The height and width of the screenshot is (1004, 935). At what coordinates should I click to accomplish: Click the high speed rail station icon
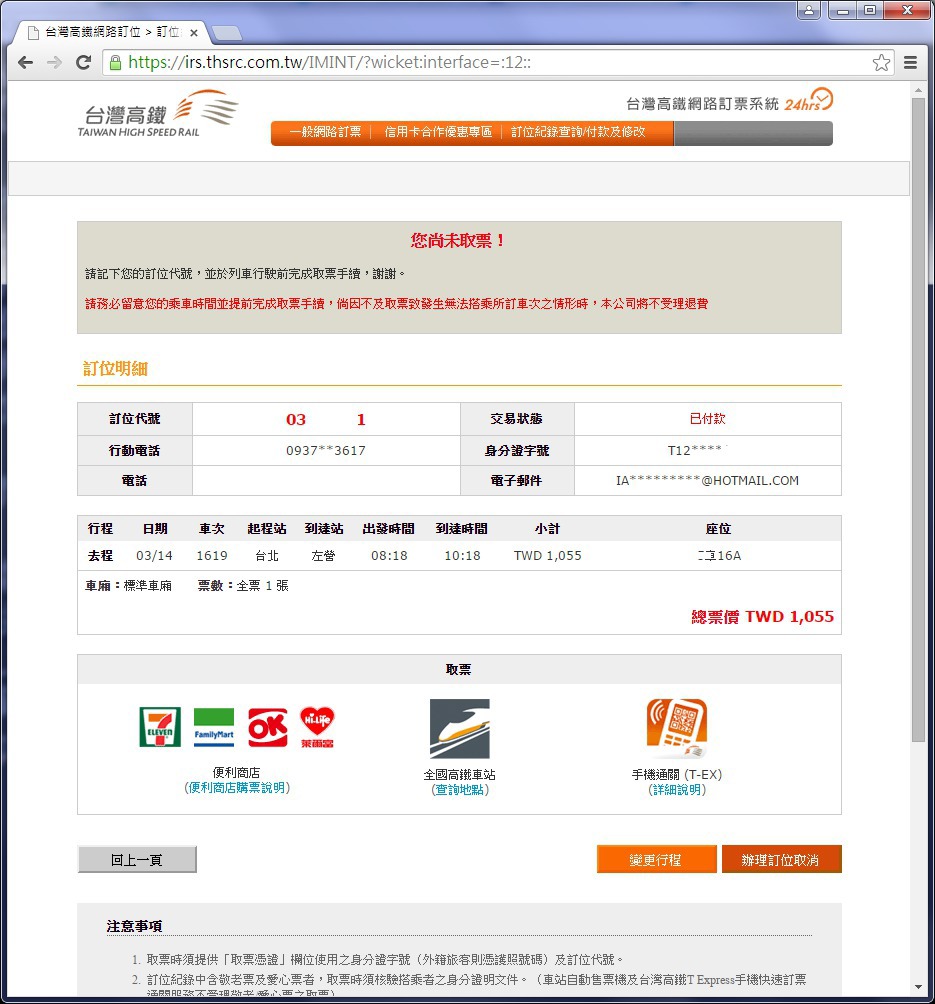point(459,729)
